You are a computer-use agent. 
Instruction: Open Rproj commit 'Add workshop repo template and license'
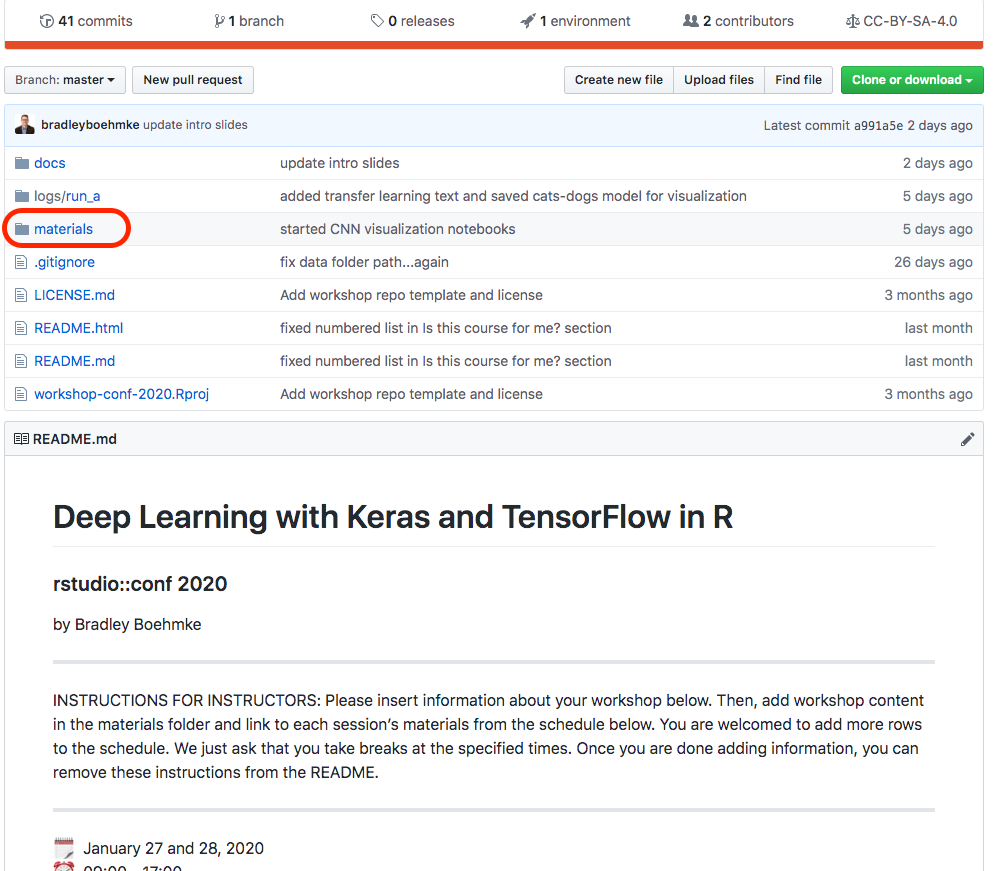pyautogui.click(x=412, y=395)
